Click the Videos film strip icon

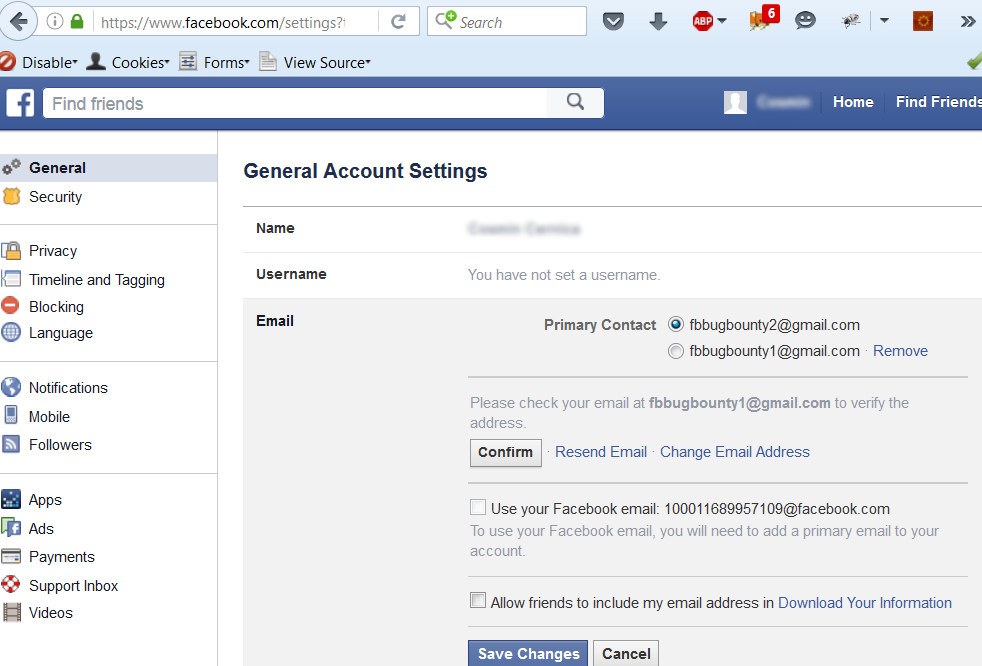11,612
